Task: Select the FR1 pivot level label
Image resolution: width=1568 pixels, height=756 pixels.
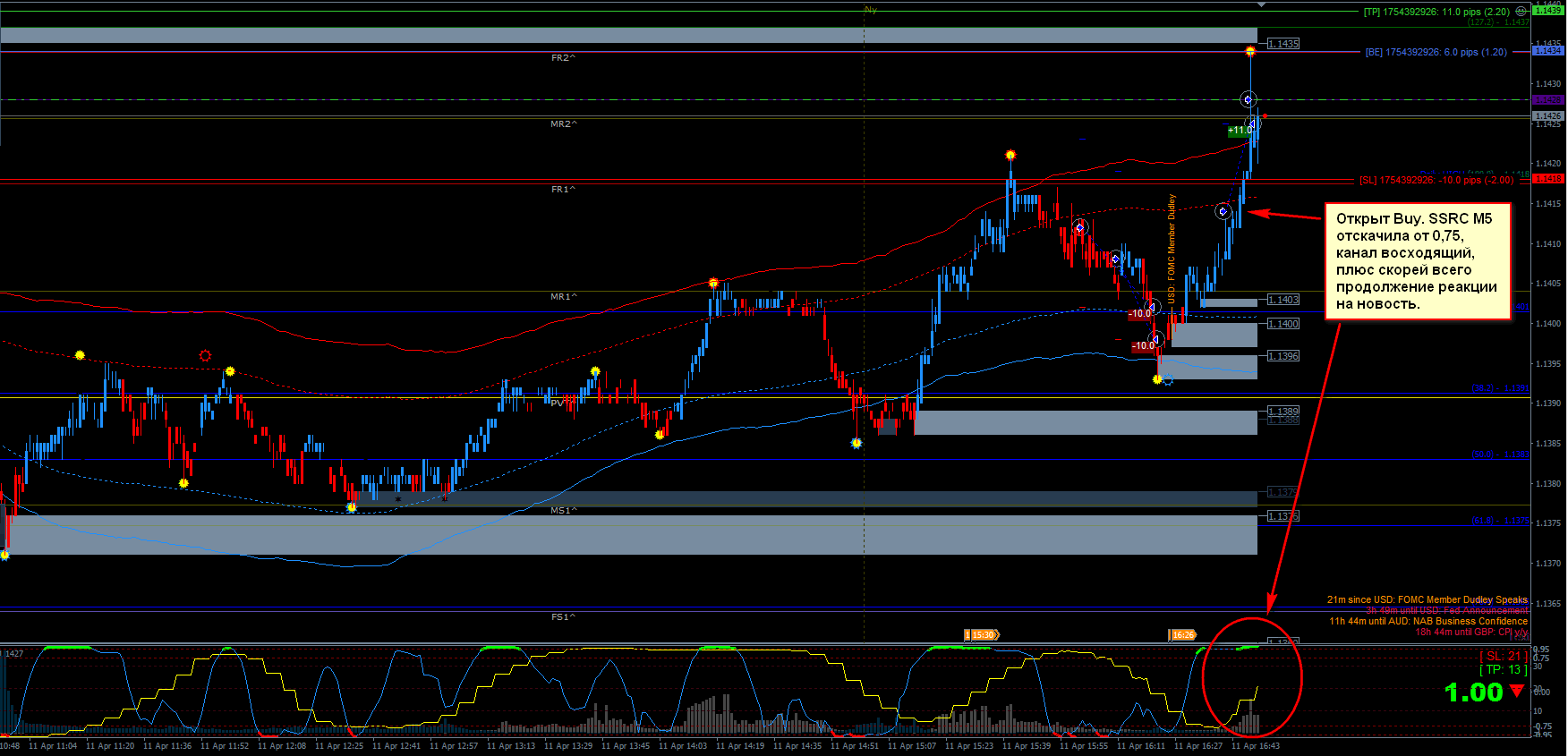Action: 563,190
